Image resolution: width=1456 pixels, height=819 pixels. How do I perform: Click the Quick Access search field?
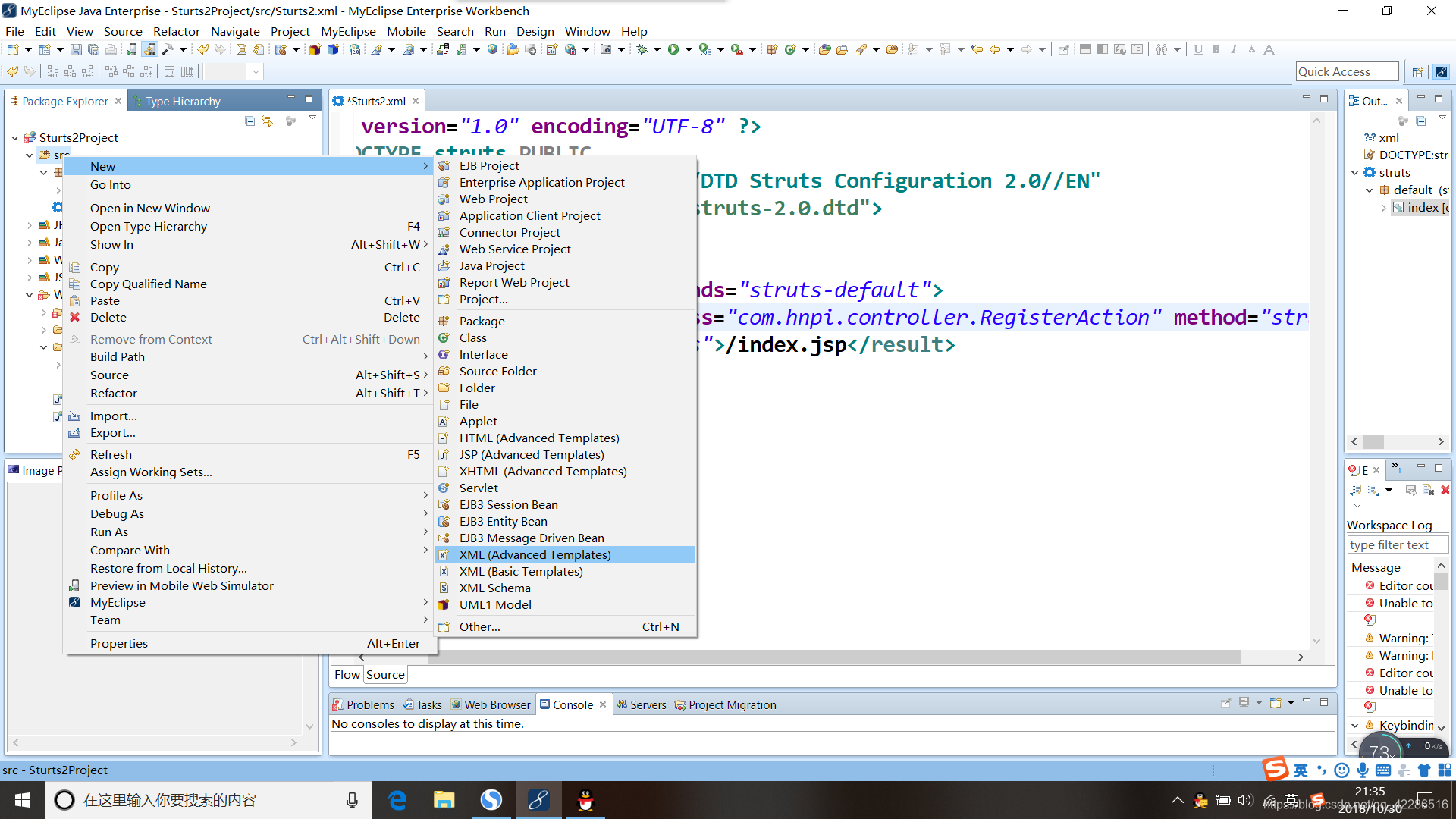pyautogui.click(x=1347, y=72)
